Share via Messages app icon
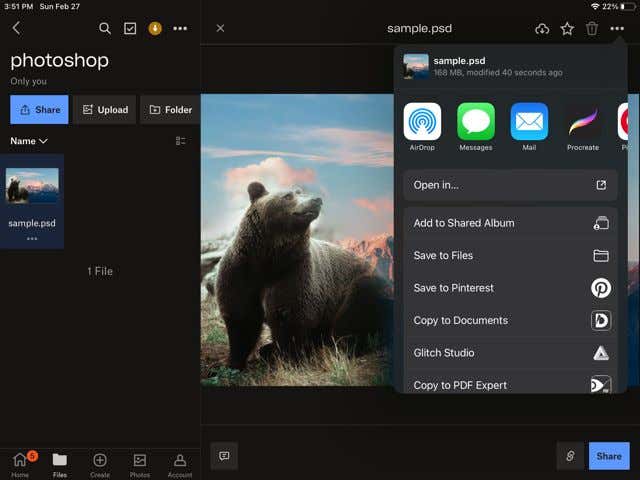Screen dimensions: 640x480 [476, 122]
